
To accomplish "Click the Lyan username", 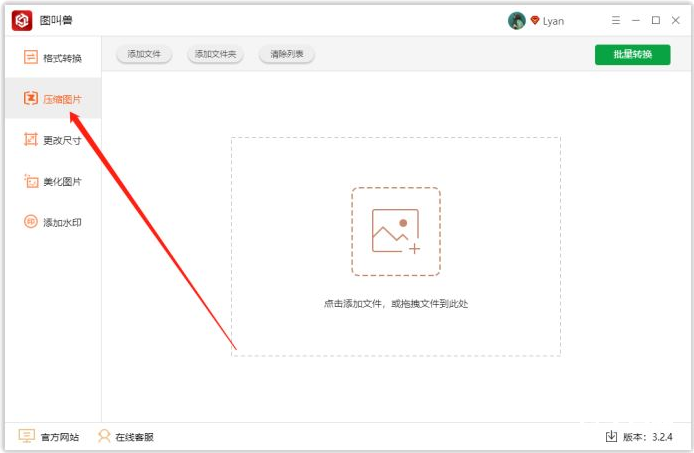I will [553, 21].
